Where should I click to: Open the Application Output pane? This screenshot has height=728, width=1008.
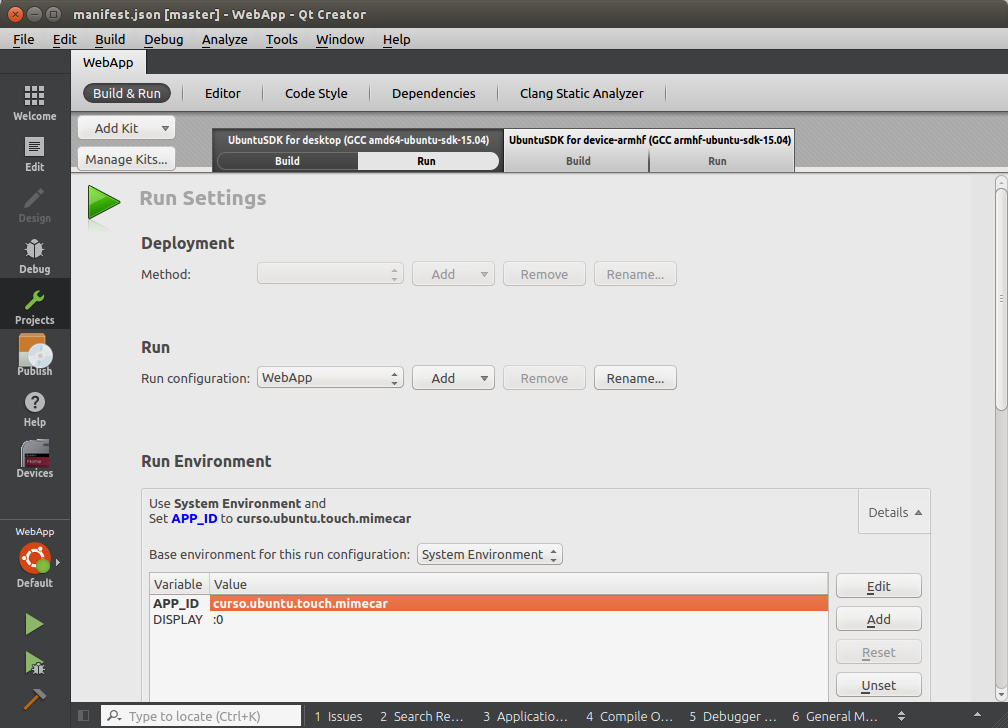[525, 716]
